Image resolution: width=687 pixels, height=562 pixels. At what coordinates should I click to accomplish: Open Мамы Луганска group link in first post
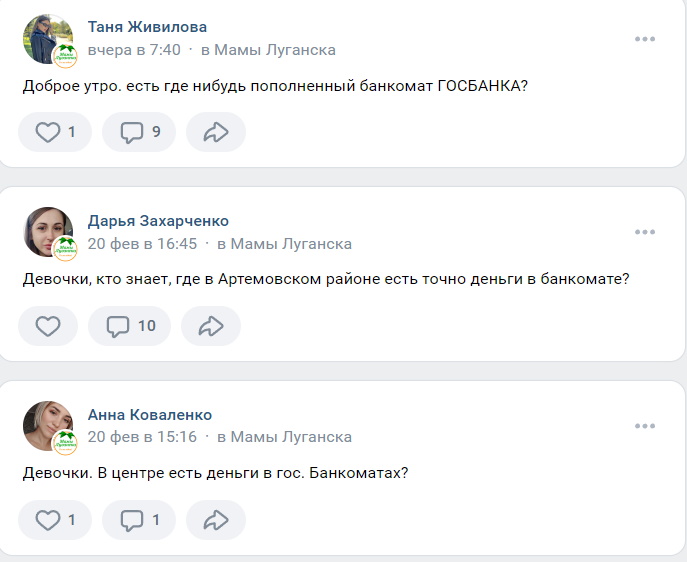276,49
